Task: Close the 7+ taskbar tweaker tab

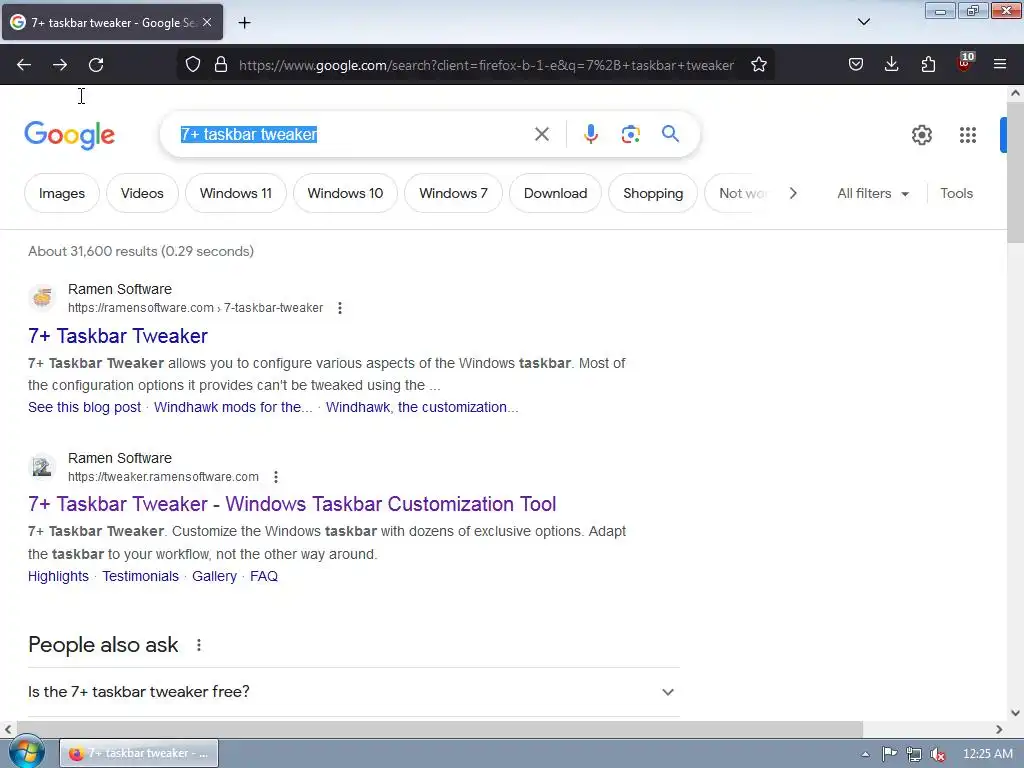Action: (207, 22)
